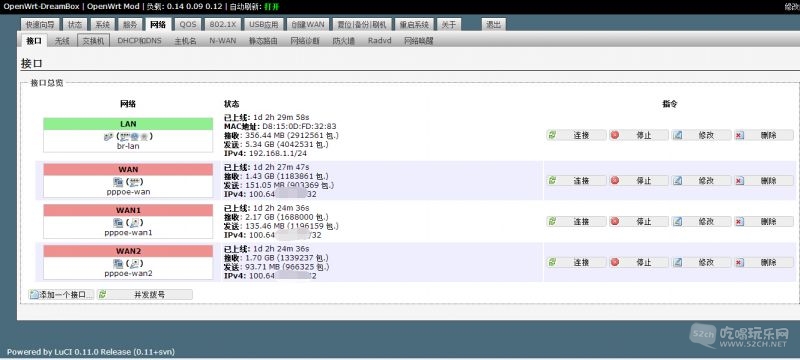This screenshot has width=800, height=360.
Task: Click the red stop icon in LAN row
Action: [615, 135]
